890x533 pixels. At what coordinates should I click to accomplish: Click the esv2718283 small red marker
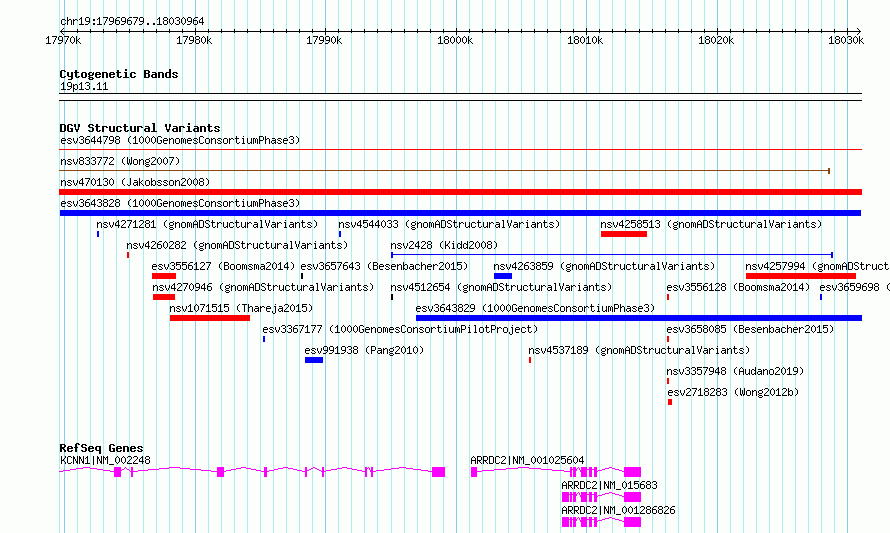point(670,402)
